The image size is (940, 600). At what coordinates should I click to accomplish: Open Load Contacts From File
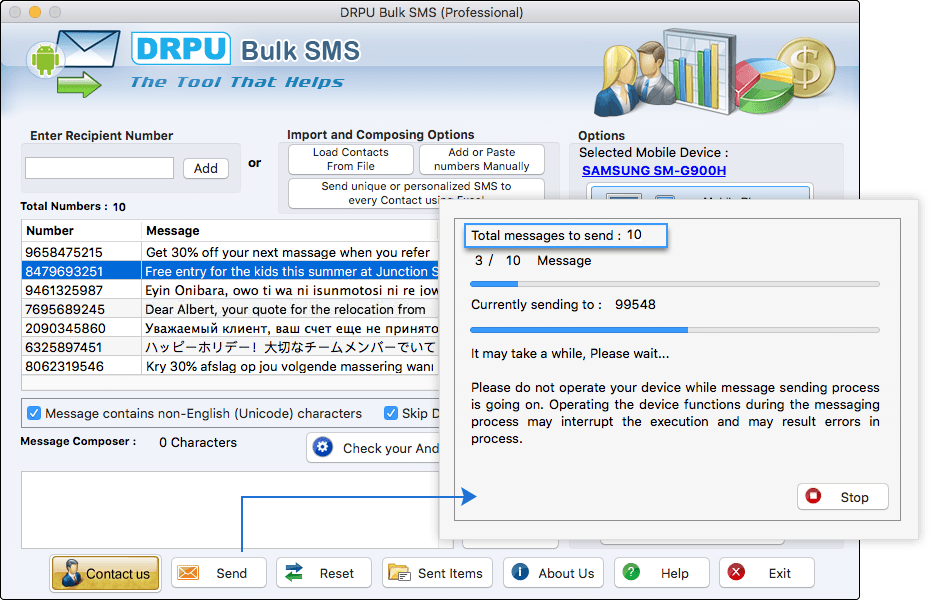[x=351, y=159]
